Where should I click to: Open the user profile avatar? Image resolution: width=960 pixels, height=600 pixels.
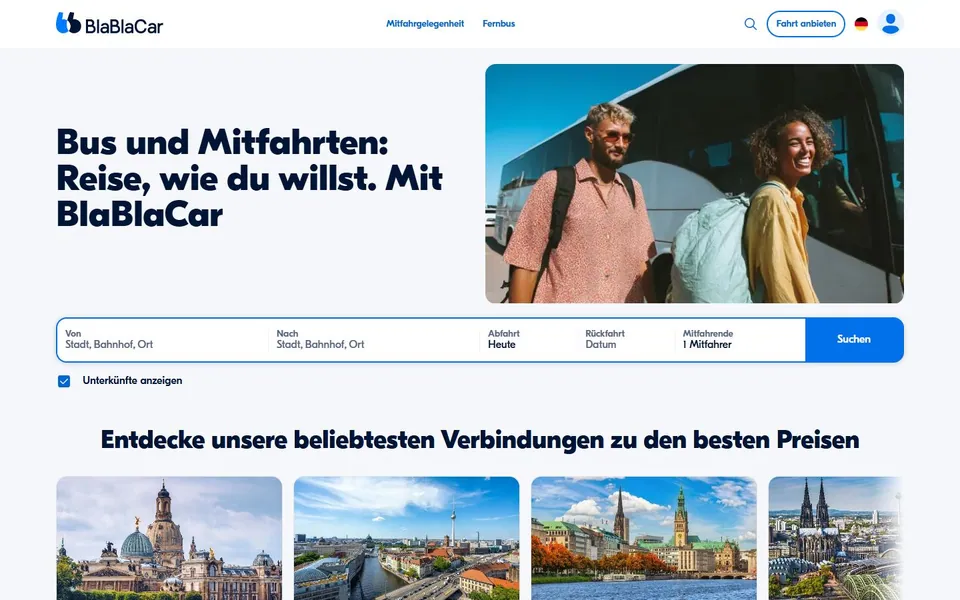click(x=890, y=23)
